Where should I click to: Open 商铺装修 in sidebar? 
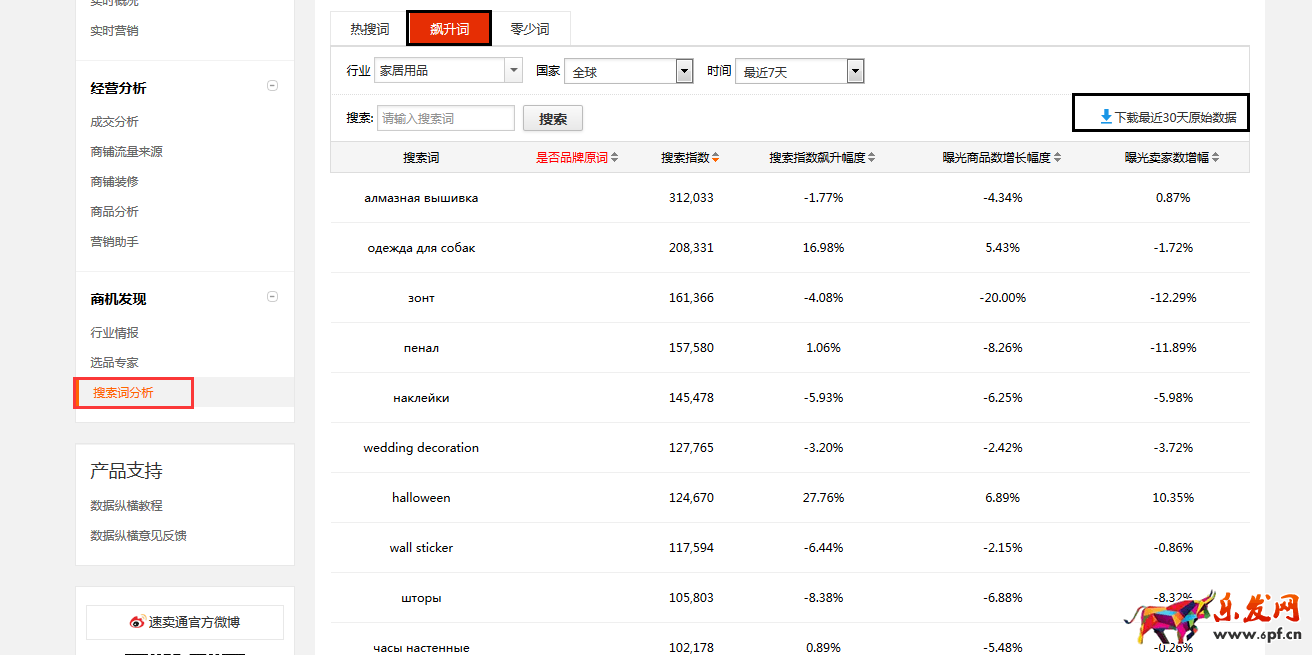114,182
